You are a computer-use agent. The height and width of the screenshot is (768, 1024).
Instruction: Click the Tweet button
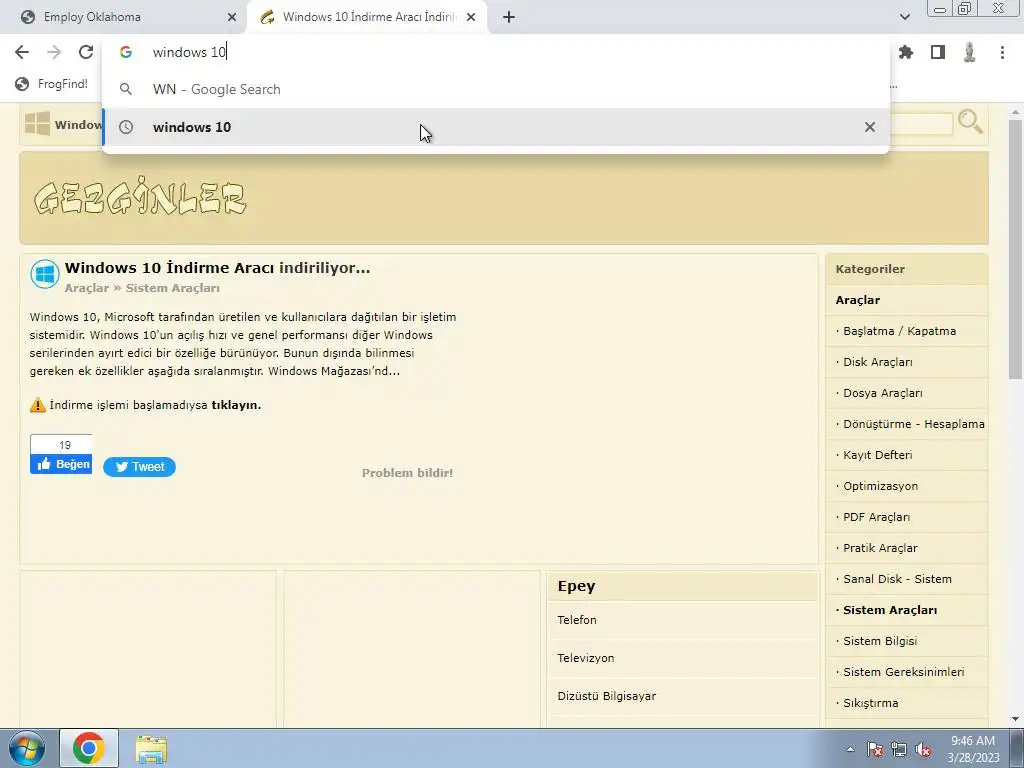[139, 466]
